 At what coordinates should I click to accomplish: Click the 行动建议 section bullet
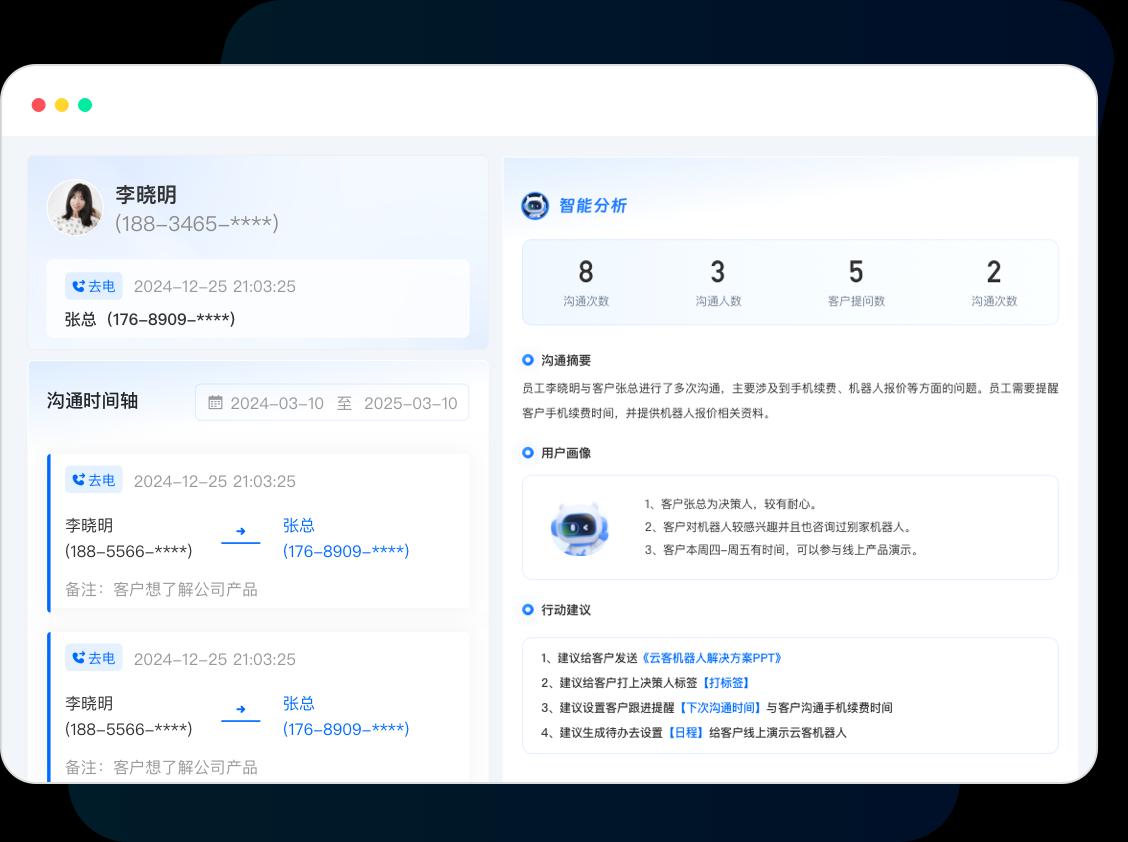528,610
